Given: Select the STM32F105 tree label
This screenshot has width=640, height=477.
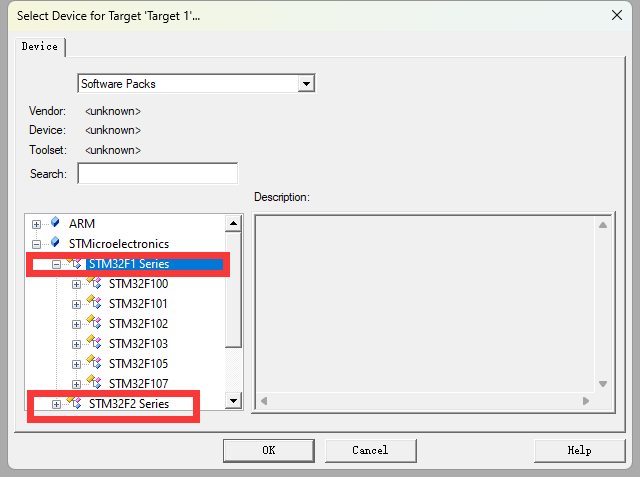Looking at the screenshot, I should [x=138, y=364].
